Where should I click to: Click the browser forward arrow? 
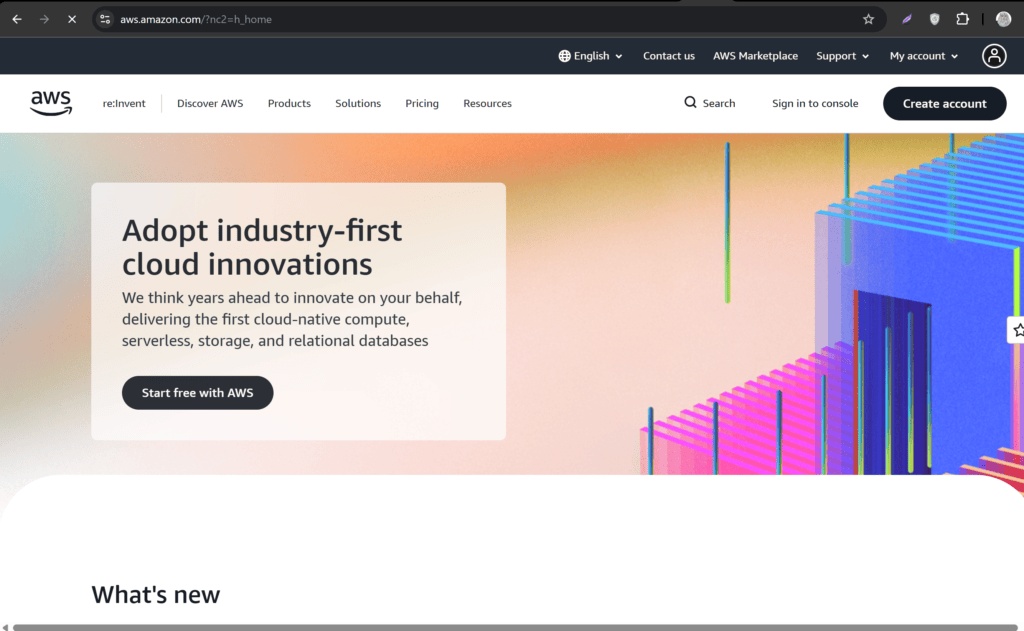[44, 19]
